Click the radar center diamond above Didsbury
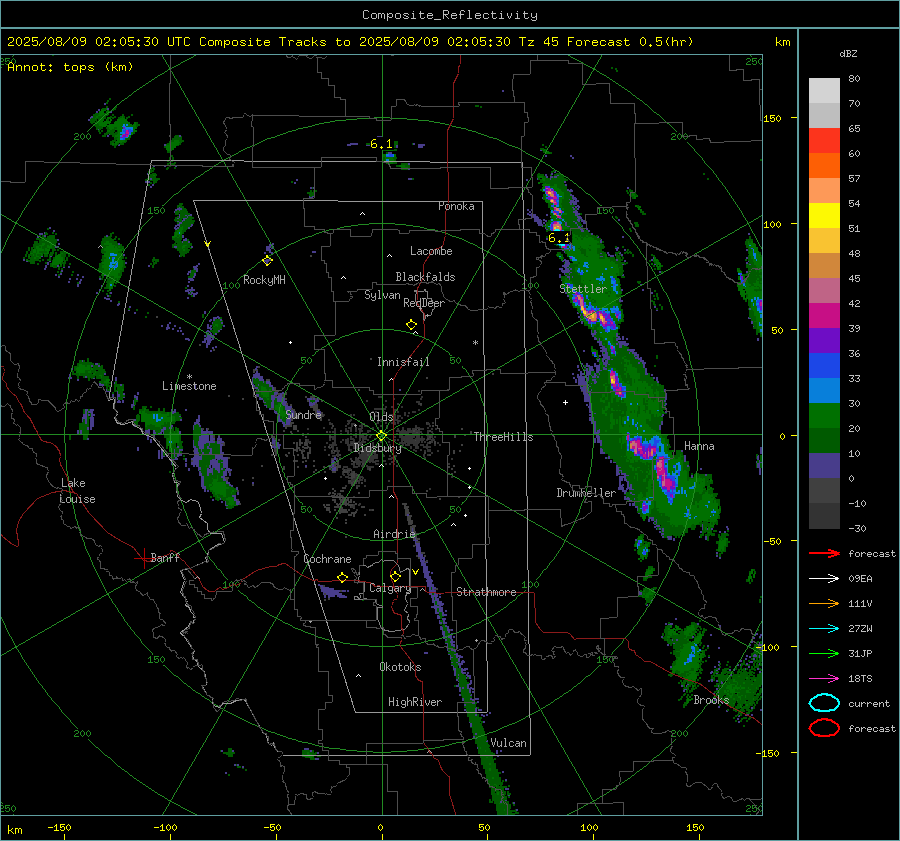This screenshot has height=841, width=900. tap(382, 436)
